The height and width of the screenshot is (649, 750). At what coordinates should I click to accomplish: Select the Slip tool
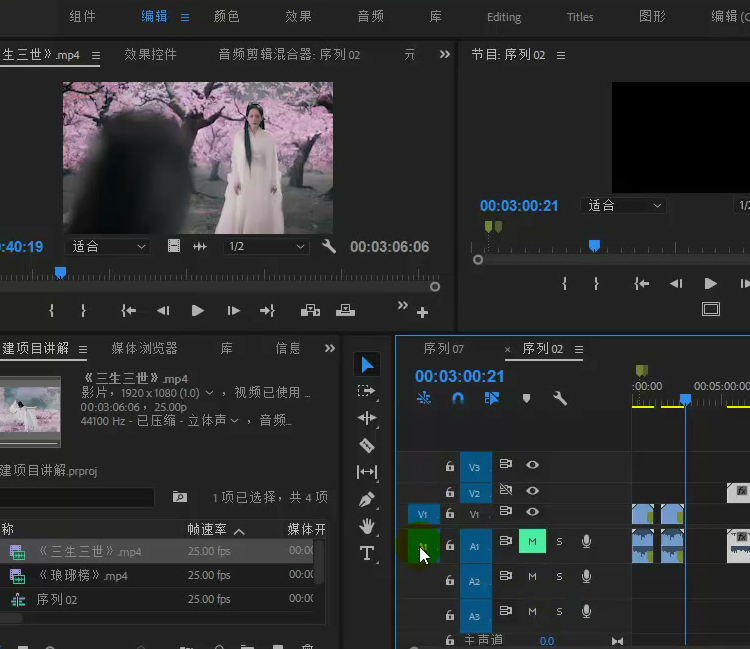tap(367, 472)
